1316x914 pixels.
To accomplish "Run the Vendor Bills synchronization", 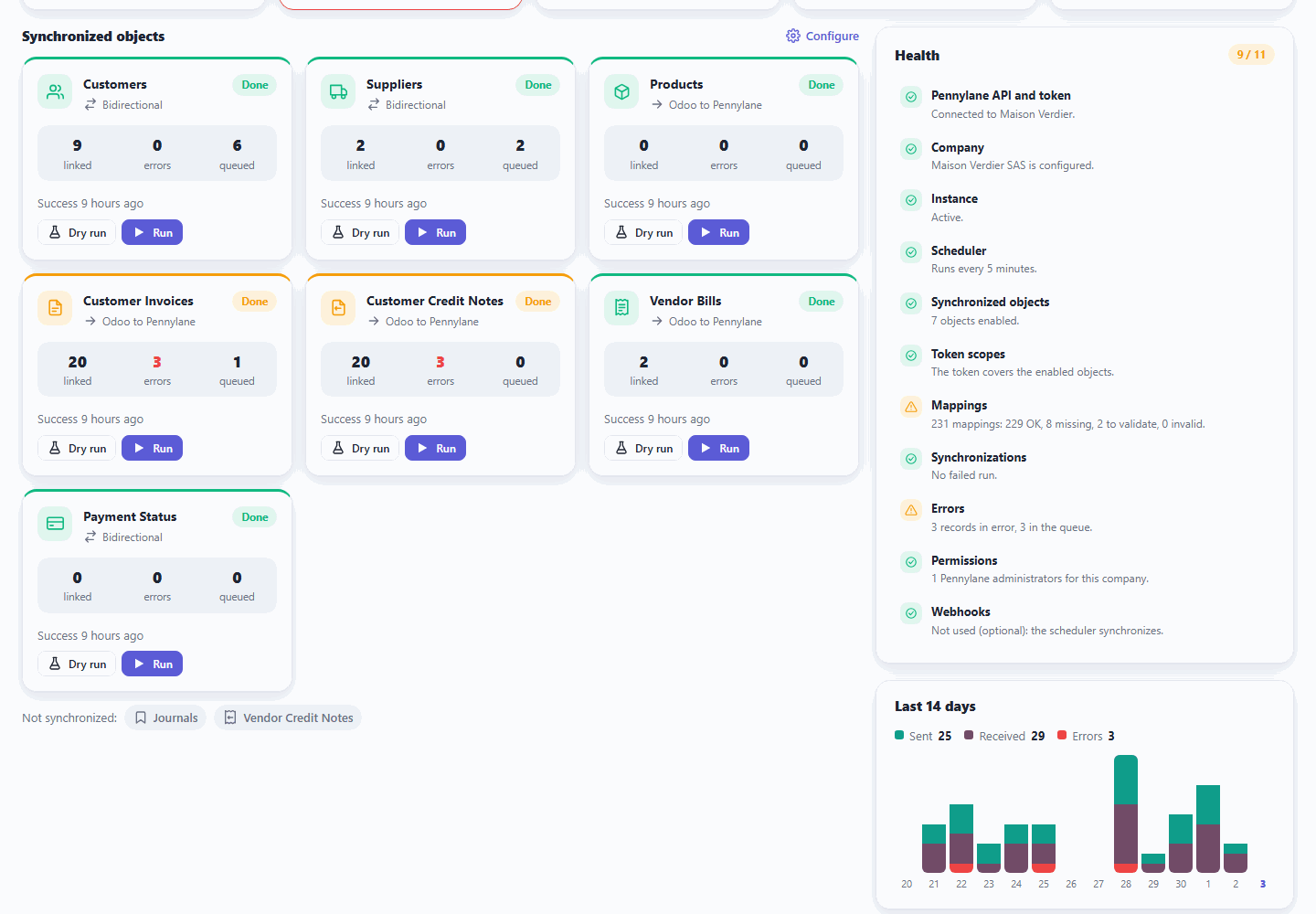I will point(719,449).
